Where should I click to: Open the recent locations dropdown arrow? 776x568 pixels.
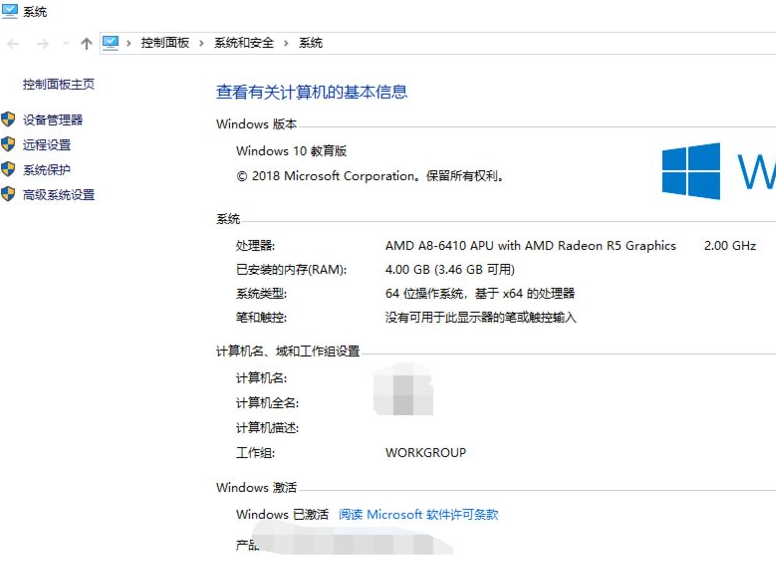click(x=66, y=43)
